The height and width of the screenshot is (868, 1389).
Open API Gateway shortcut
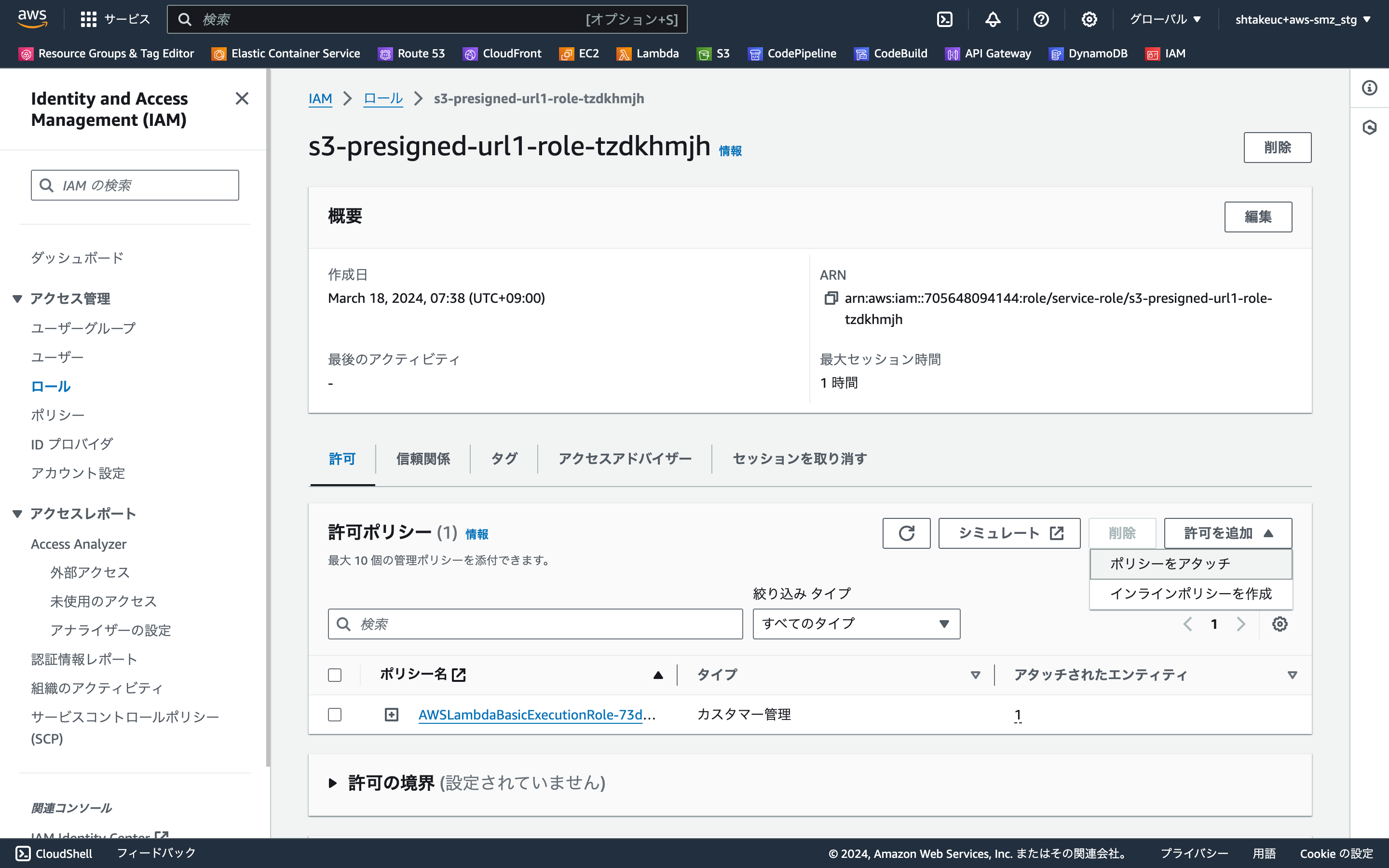pos(988,54)
